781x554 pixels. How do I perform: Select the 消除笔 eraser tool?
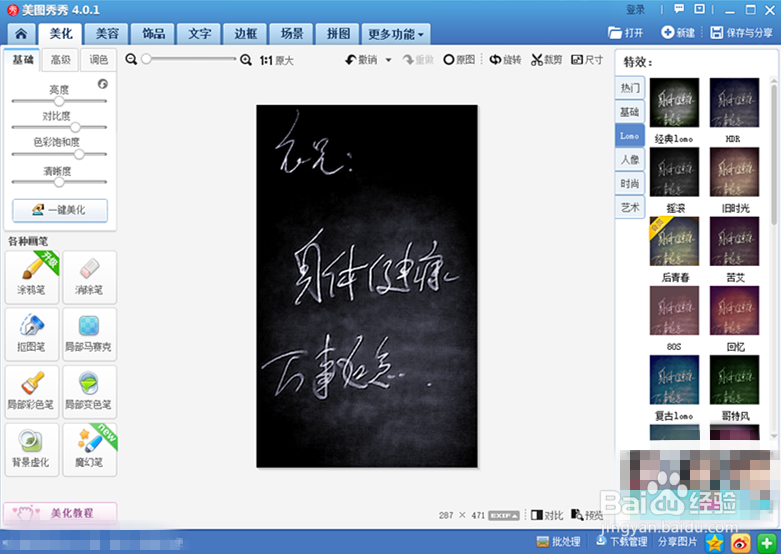[90, 277]
